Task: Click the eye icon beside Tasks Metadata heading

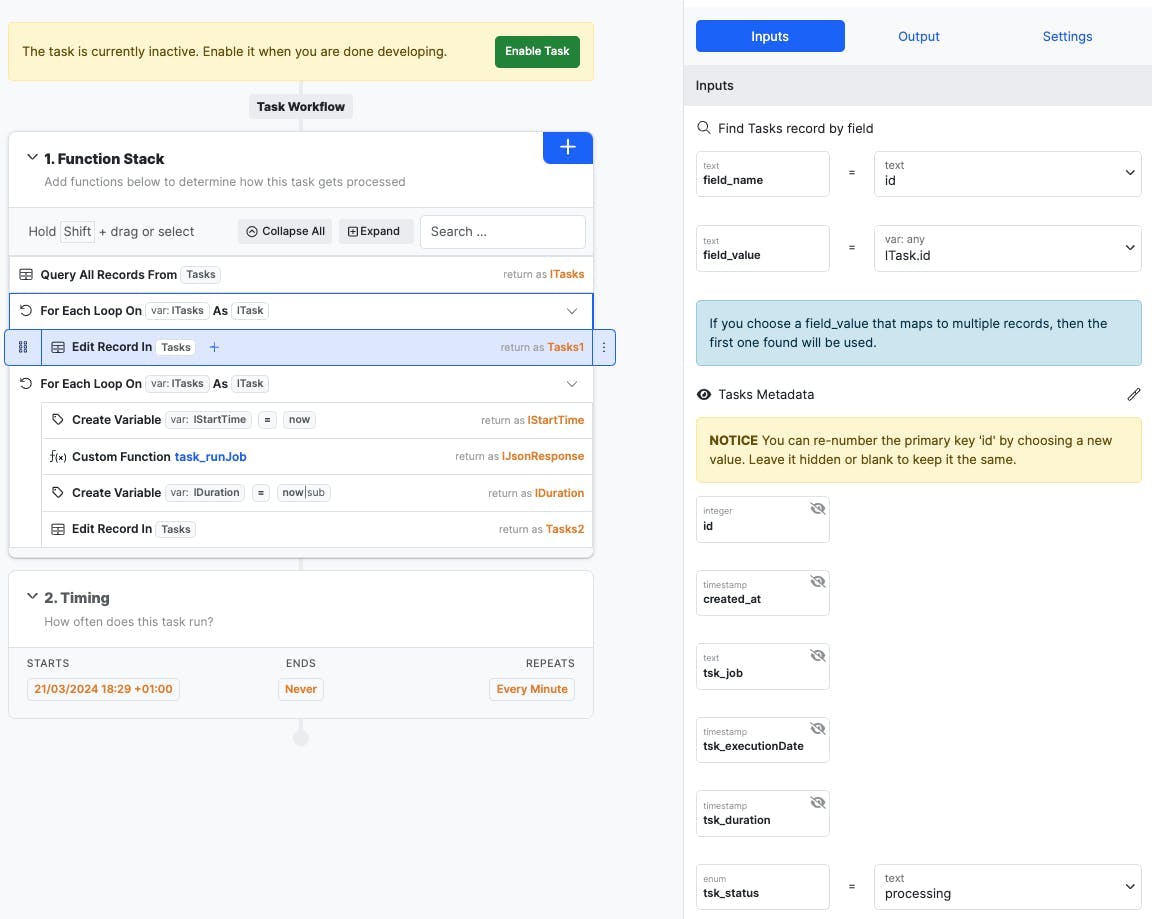Action: pos(703,394)
